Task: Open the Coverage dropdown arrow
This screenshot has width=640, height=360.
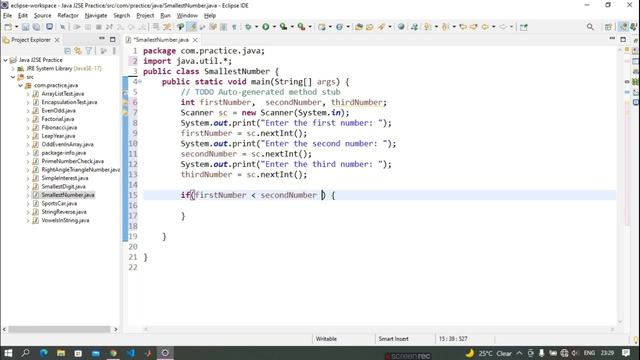Action: coord(292,27)
